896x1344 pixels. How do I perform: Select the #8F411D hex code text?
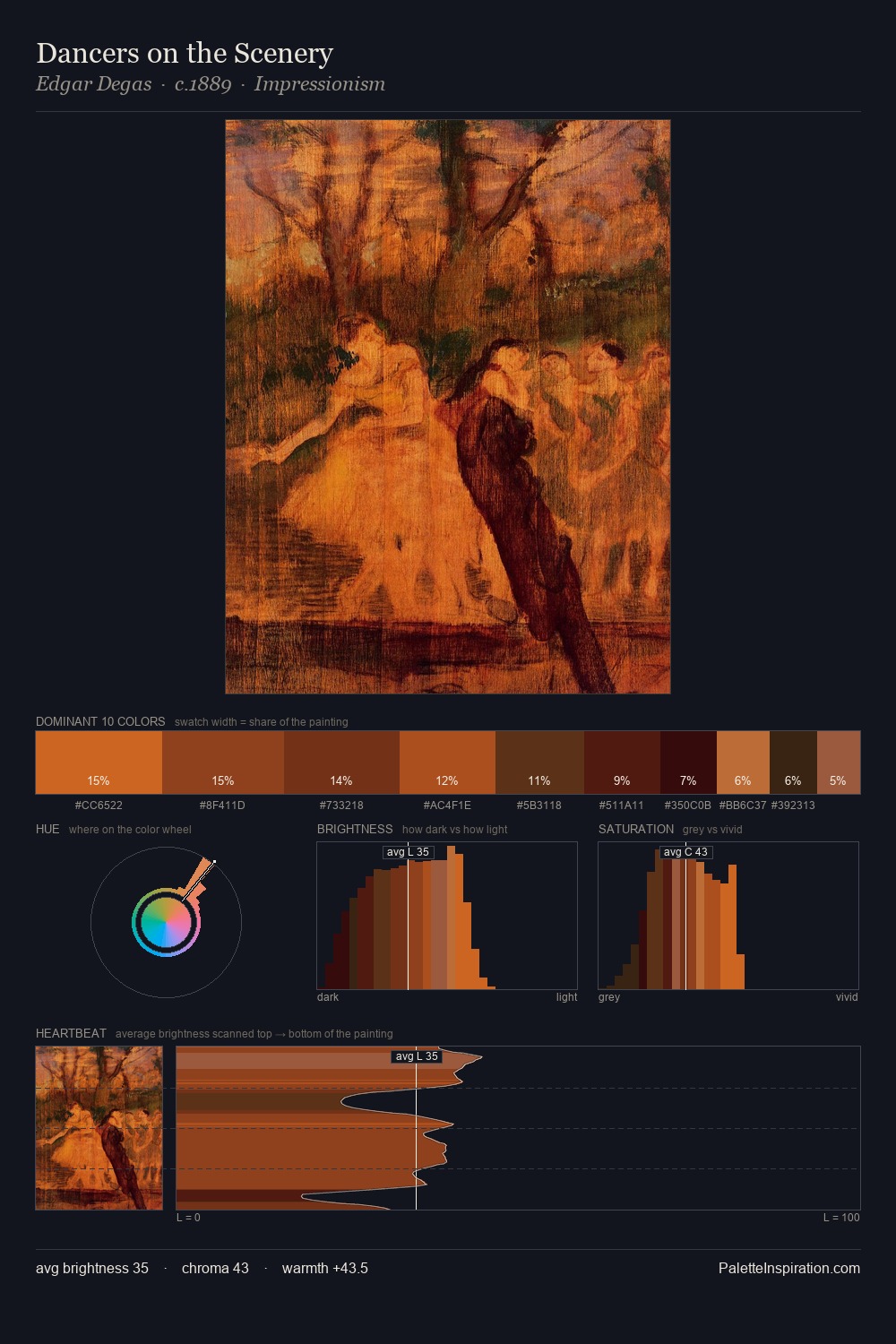222,806
